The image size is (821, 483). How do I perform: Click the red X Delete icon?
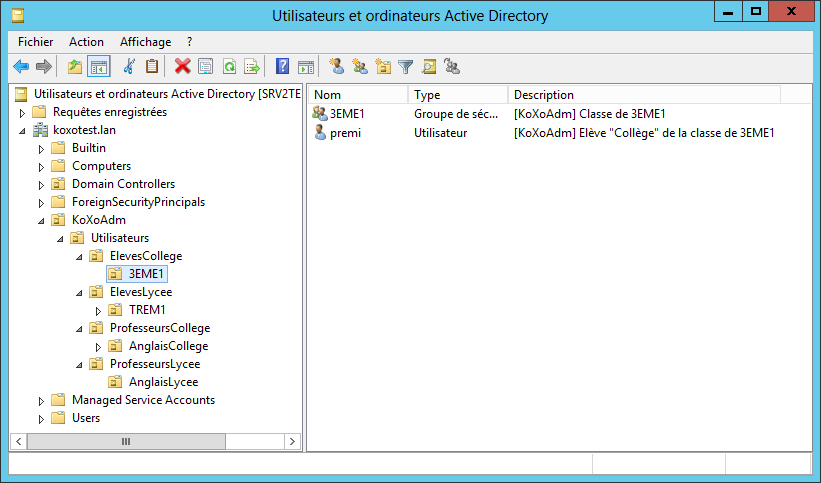pos(182,67)
